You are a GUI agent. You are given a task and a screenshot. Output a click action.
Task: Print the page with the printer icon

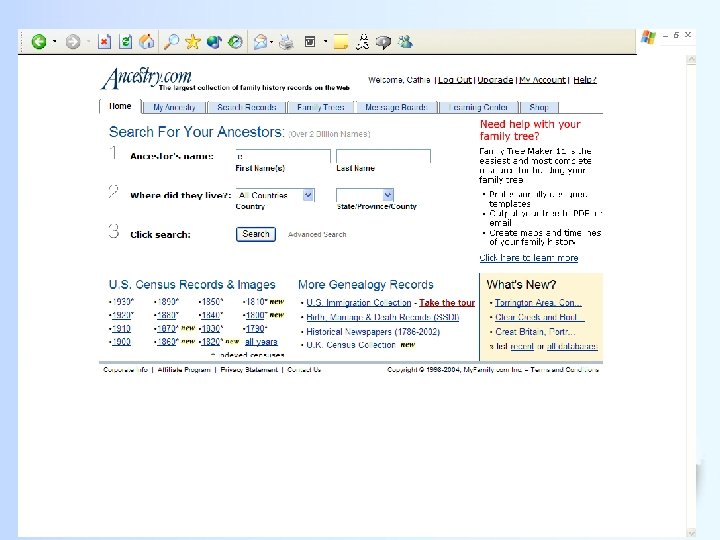pos(287,42)
